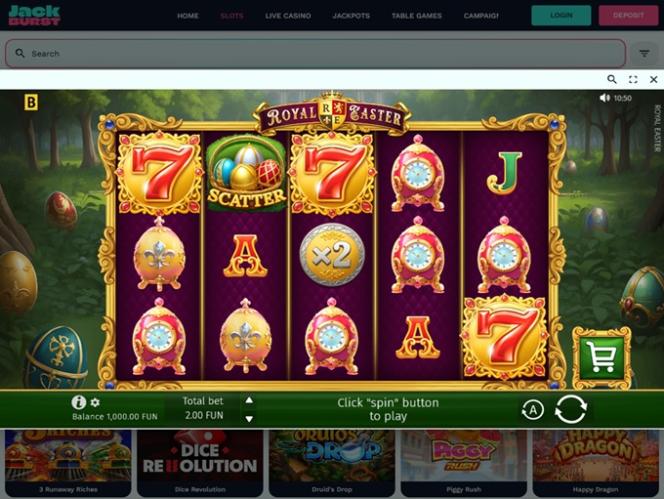Screen dimensions: 664x499
Task: Open the green shopping cart feature
Action: pyautogui.click(x=602, y=358)
